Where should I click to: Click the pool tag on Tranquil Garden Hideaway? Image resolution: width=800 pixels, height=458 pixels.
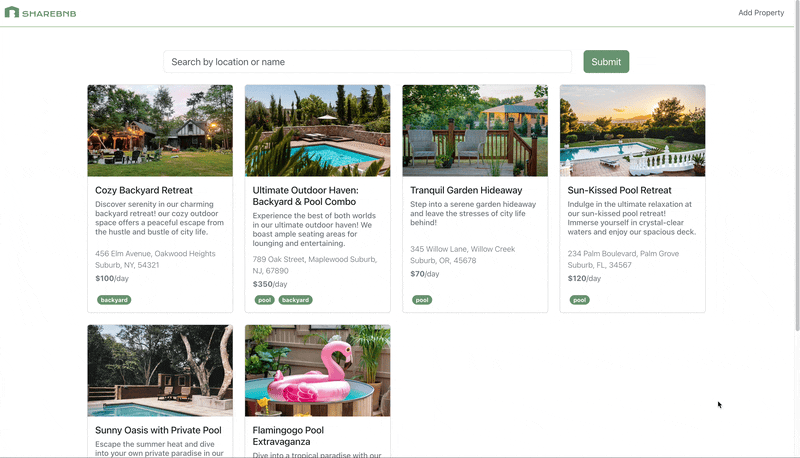click(x=422, y=300)
